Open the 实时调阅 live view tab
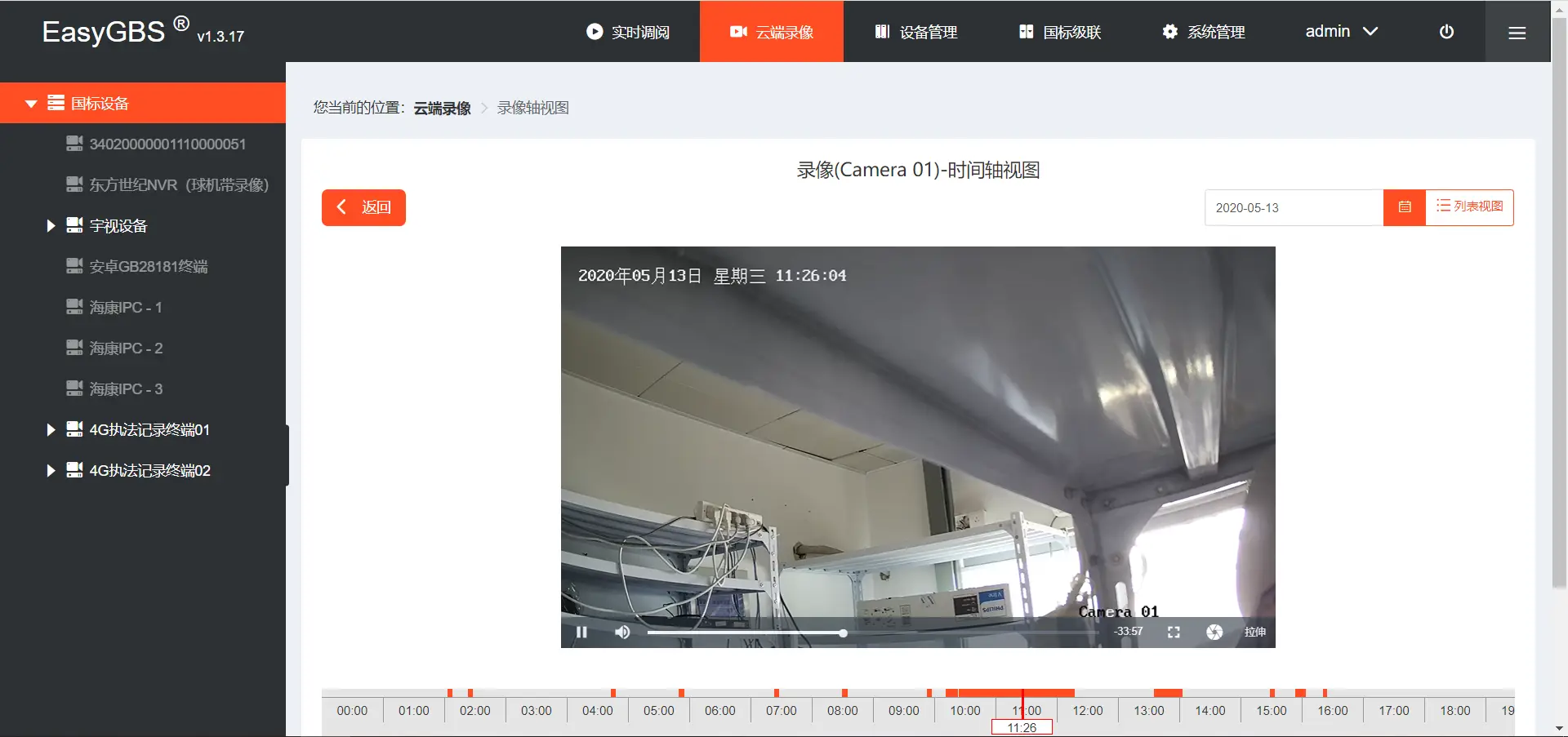Viewport: 1568px width, 737px height. pos(628,32)
